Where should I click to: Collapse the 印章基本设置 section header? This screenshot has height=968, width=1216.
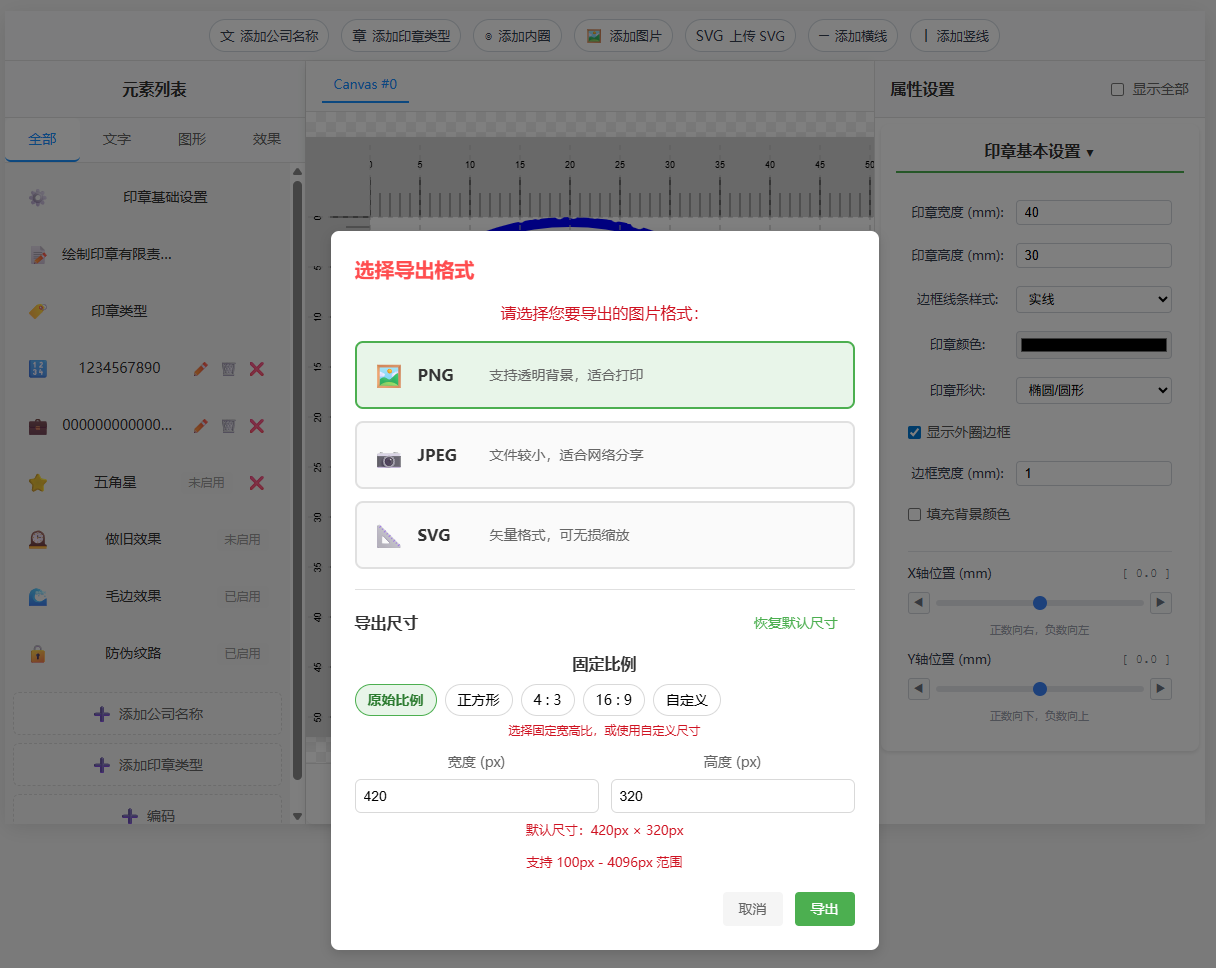1039,152
